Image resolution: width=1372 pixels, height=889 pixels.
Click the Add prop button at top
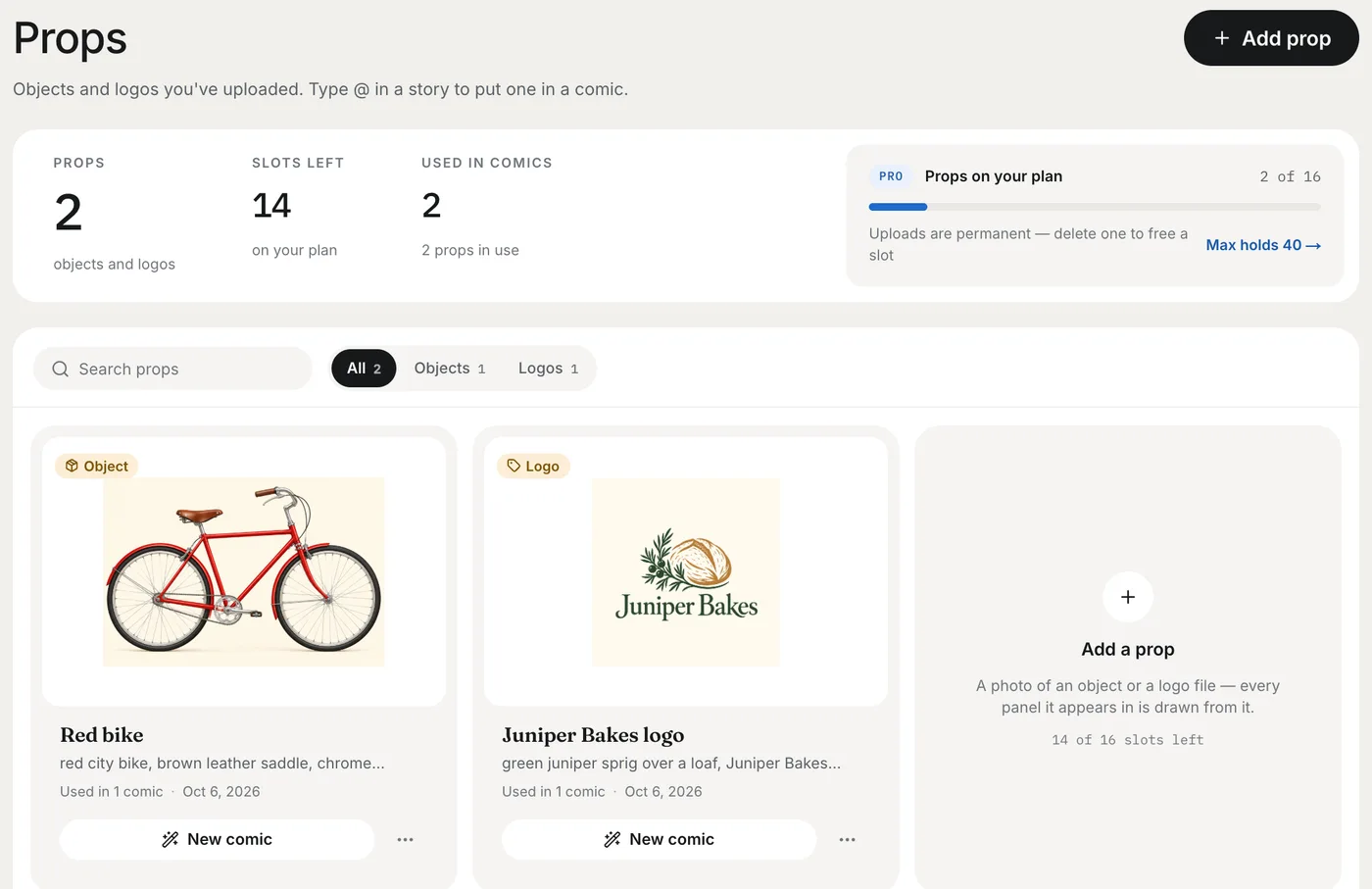coord(1271,38)
